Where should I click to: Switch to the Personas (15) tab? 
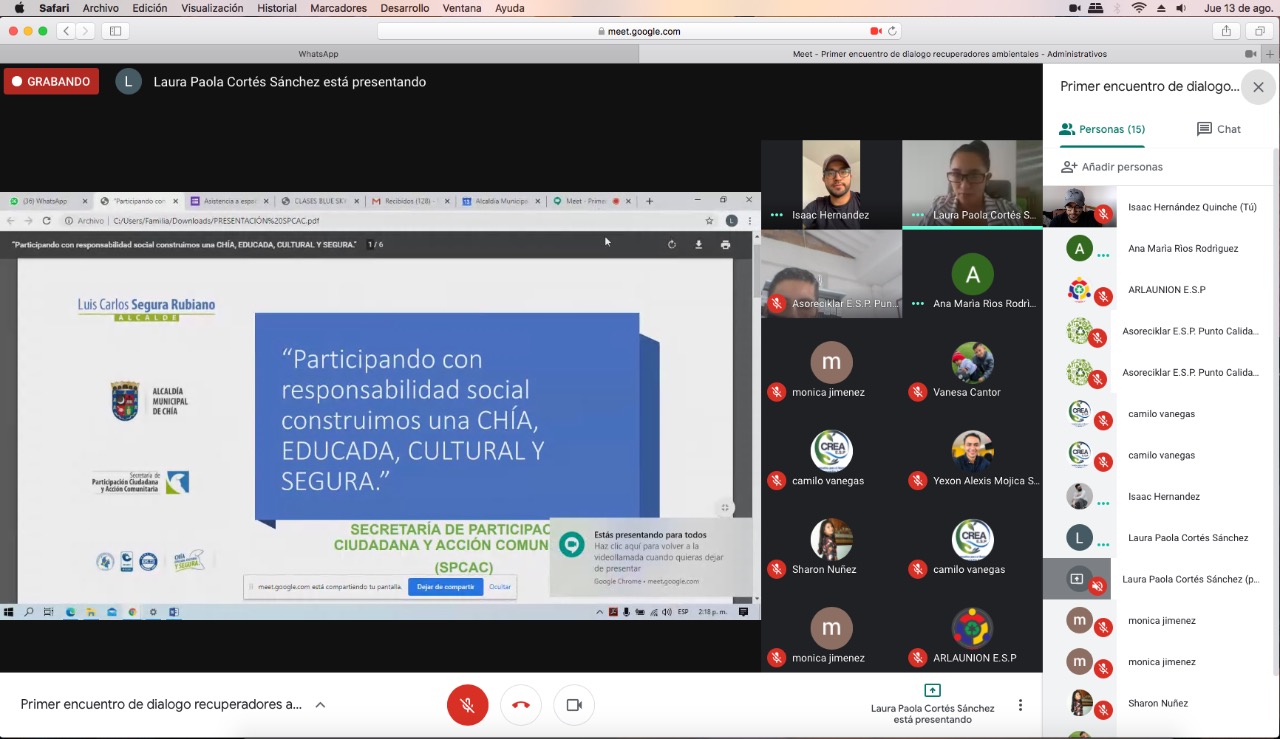tap(1102, 129)
